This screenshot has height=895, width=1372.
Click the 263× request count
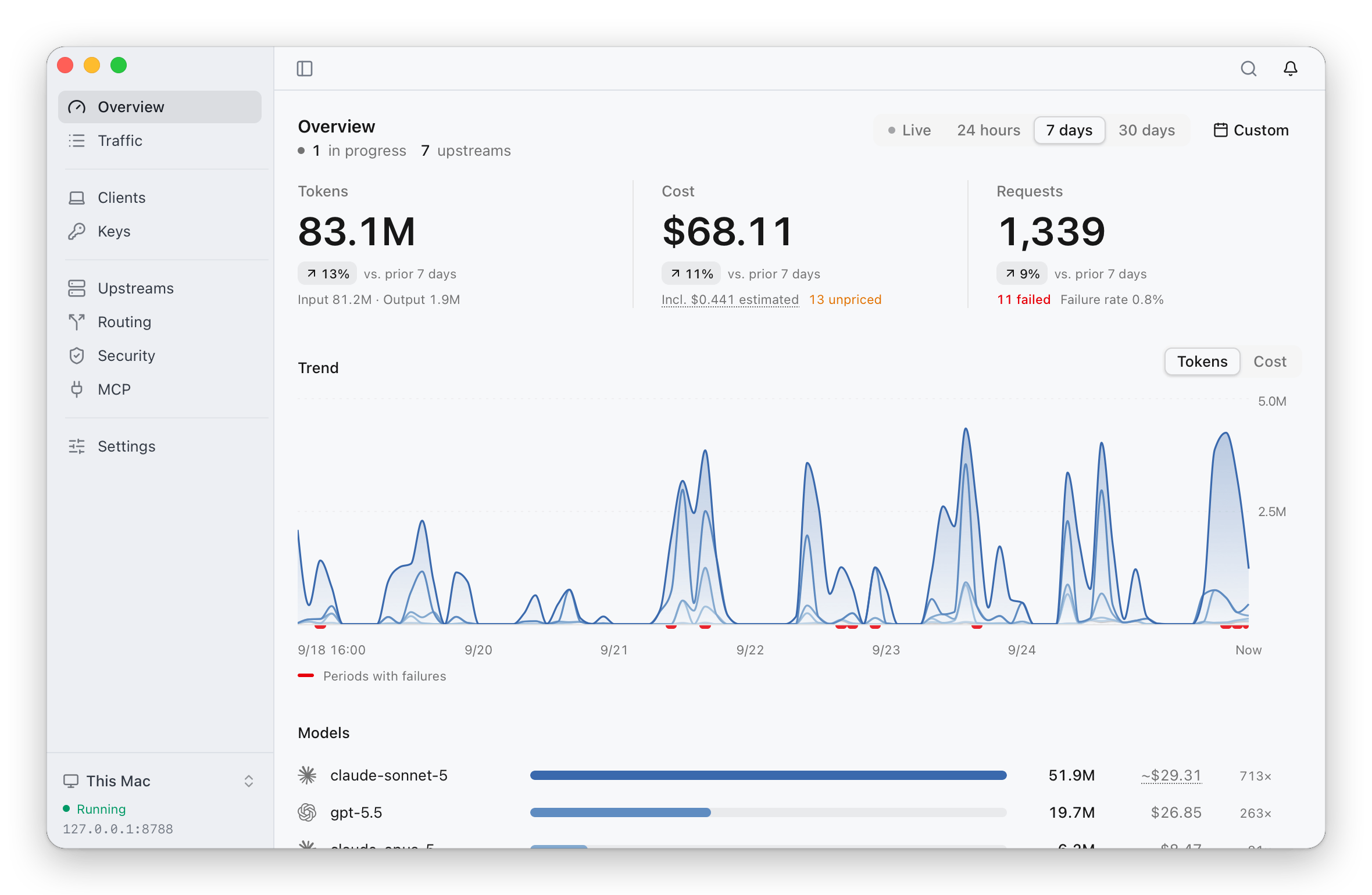point(1255,813)
